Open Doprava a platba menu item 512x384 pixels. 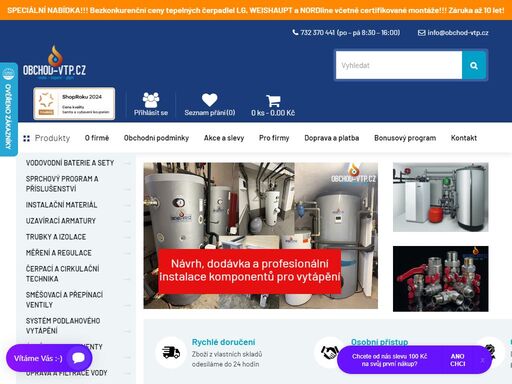pos(332,138)
